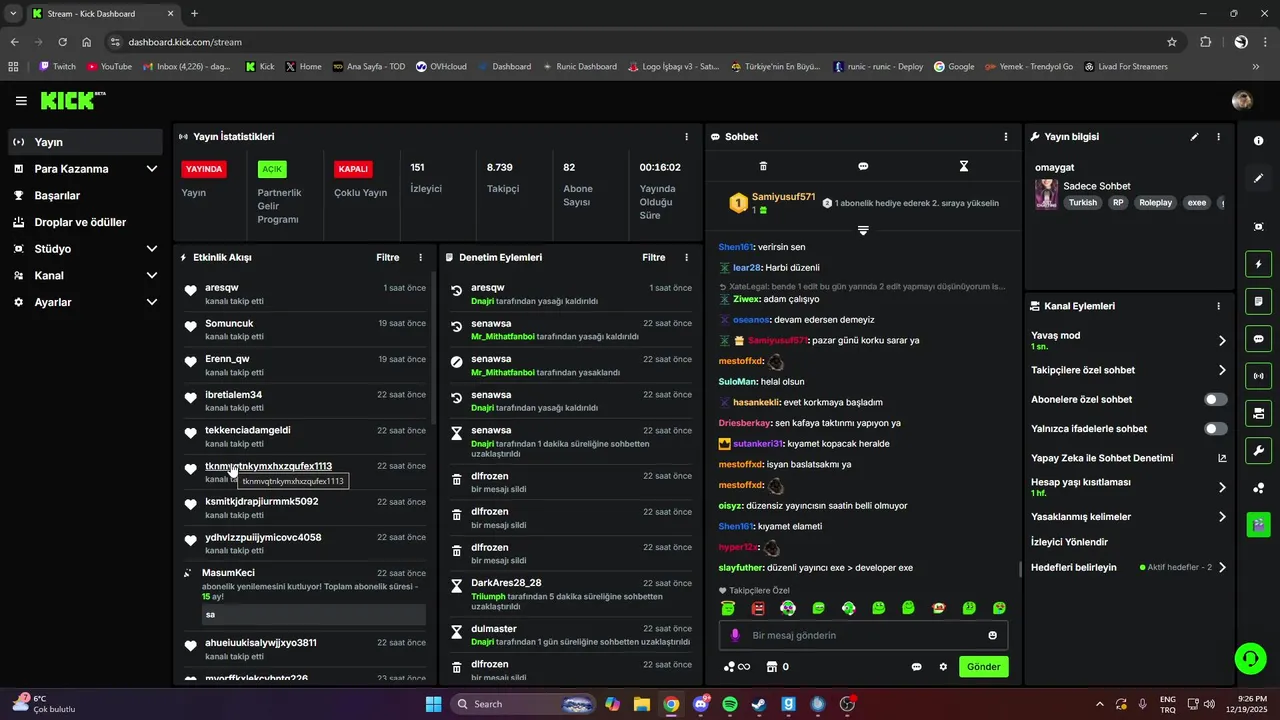Toggle the chat bubble panel icon in sidebar
Screen dimensions: 1280x720
(1258, 339)
